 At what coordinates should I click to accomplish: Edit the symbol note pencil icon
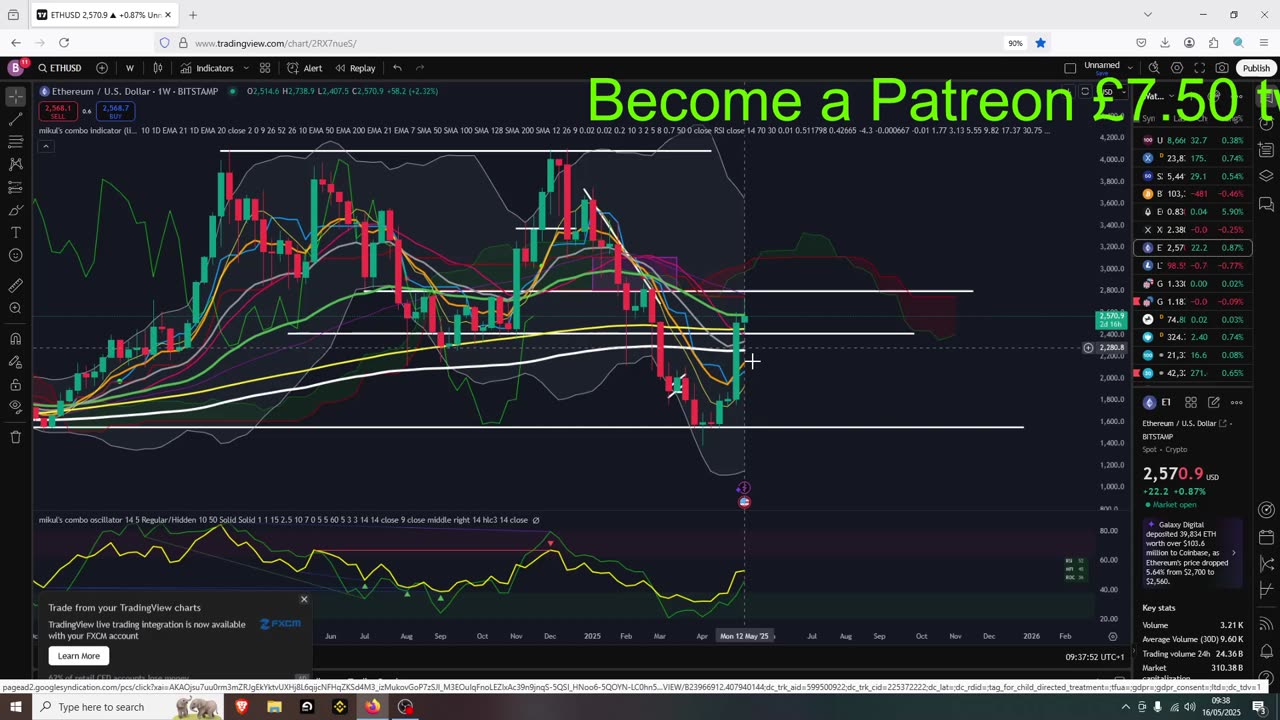(x=1213, y=402)
